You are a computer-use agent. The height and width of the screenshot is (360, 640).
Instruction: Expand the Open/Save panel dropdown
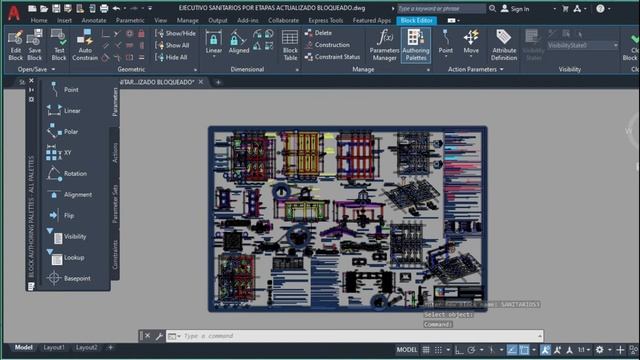[53, 69]
